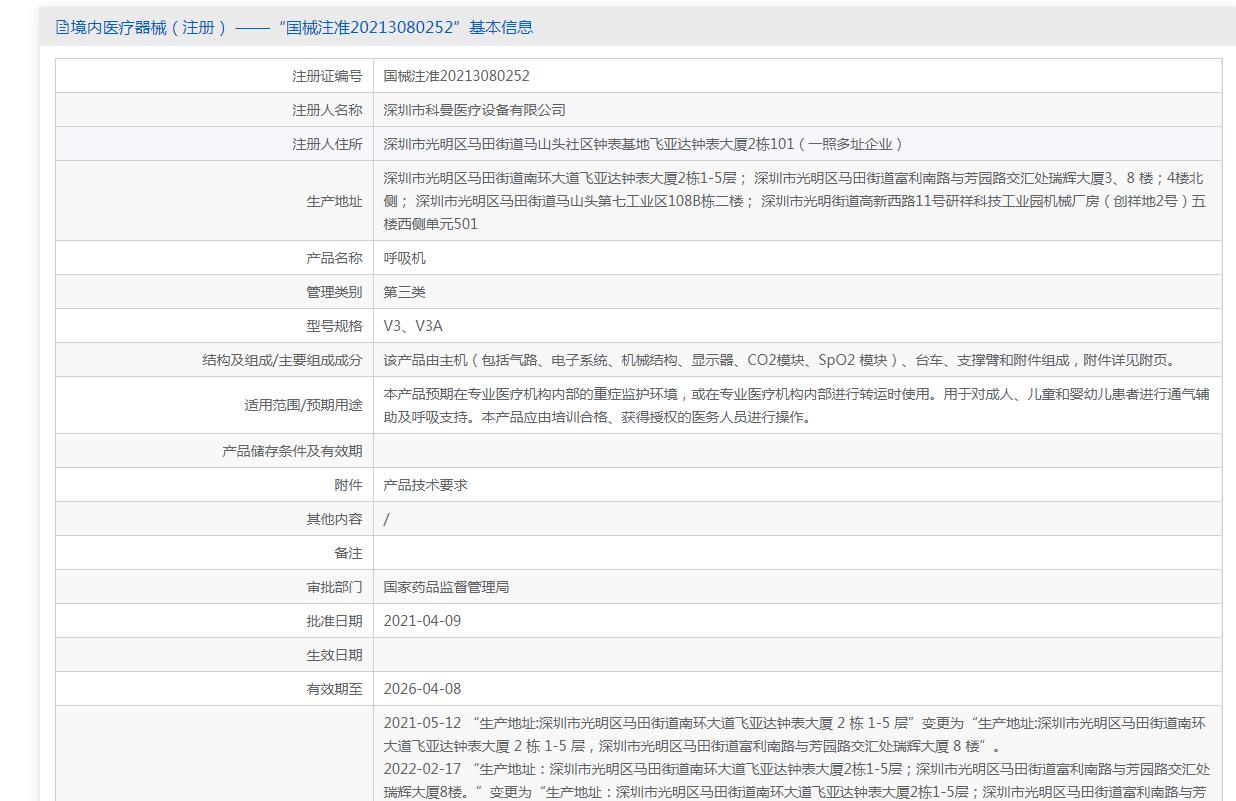Click the 结构及组成 description text
Screen dimensions: 1236x801
point(780,360)
